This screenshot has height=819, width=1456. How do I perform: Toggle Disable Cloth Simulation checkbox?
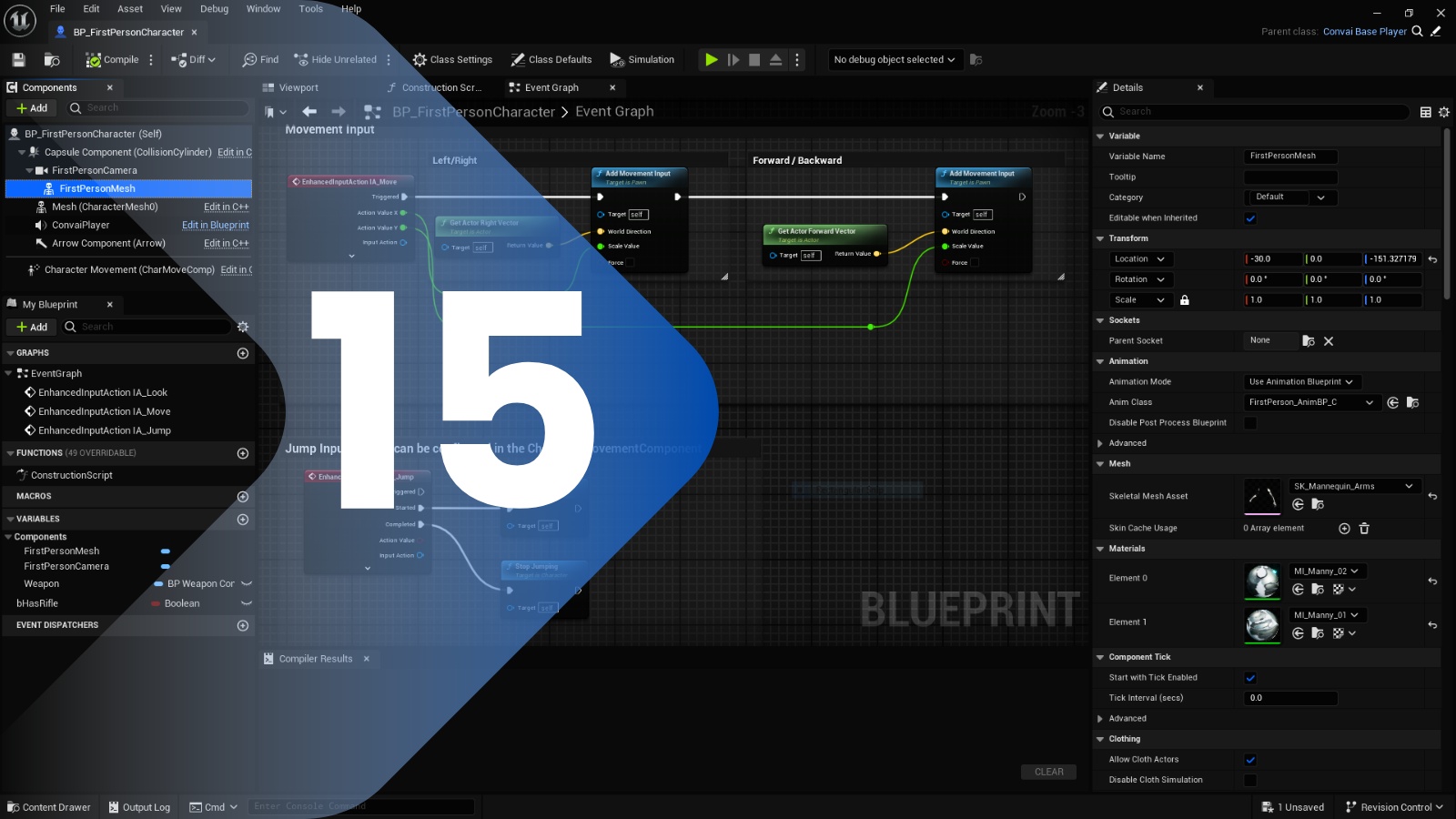(1250, 781)
